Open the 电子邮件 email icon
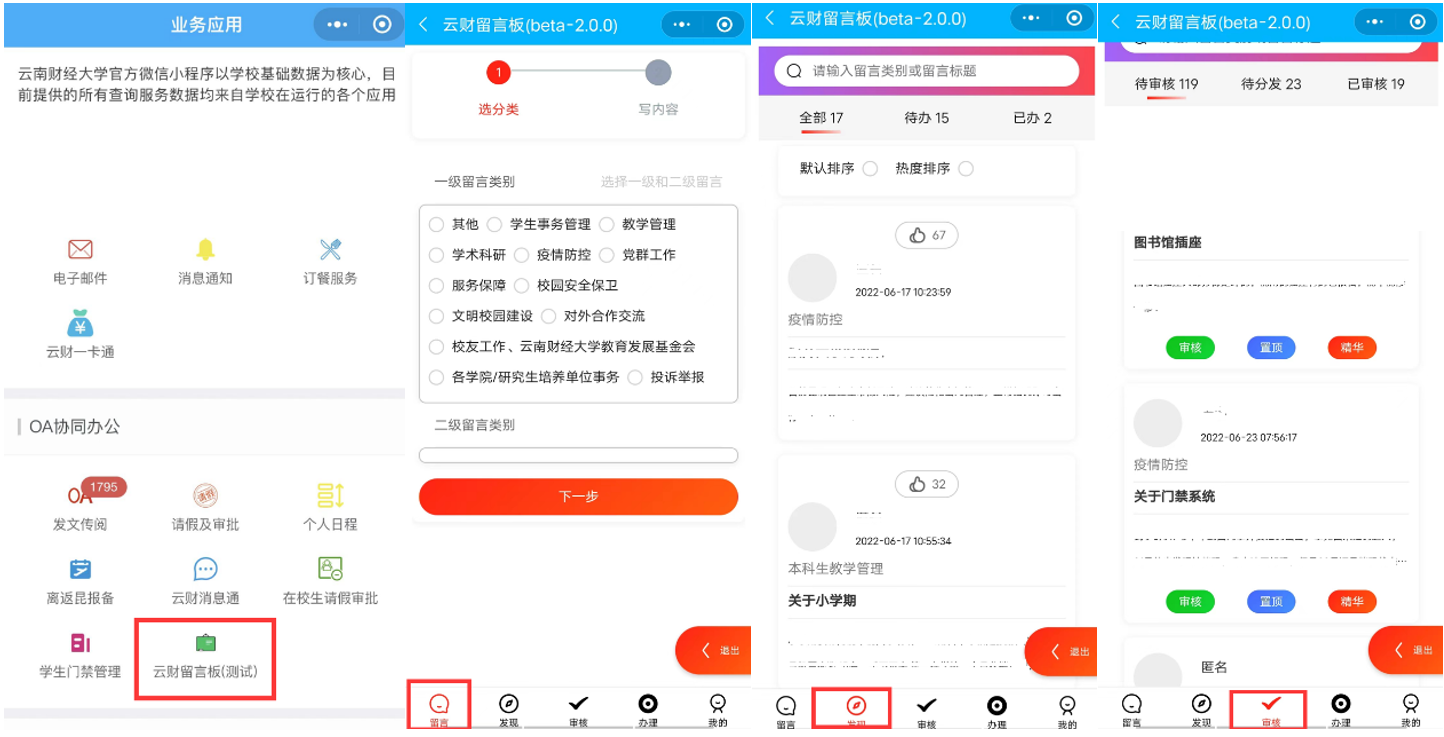This screenshot has height=737, width=1444. [x=80, y=250]
